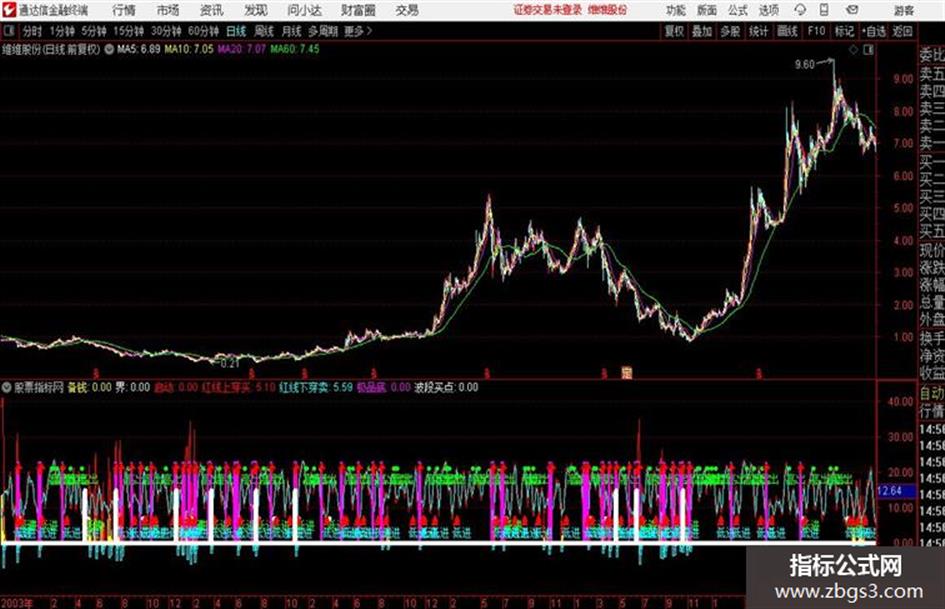Open the 发现 menu
This screenshot has height=609, width=945.
[x=256, y=10]
